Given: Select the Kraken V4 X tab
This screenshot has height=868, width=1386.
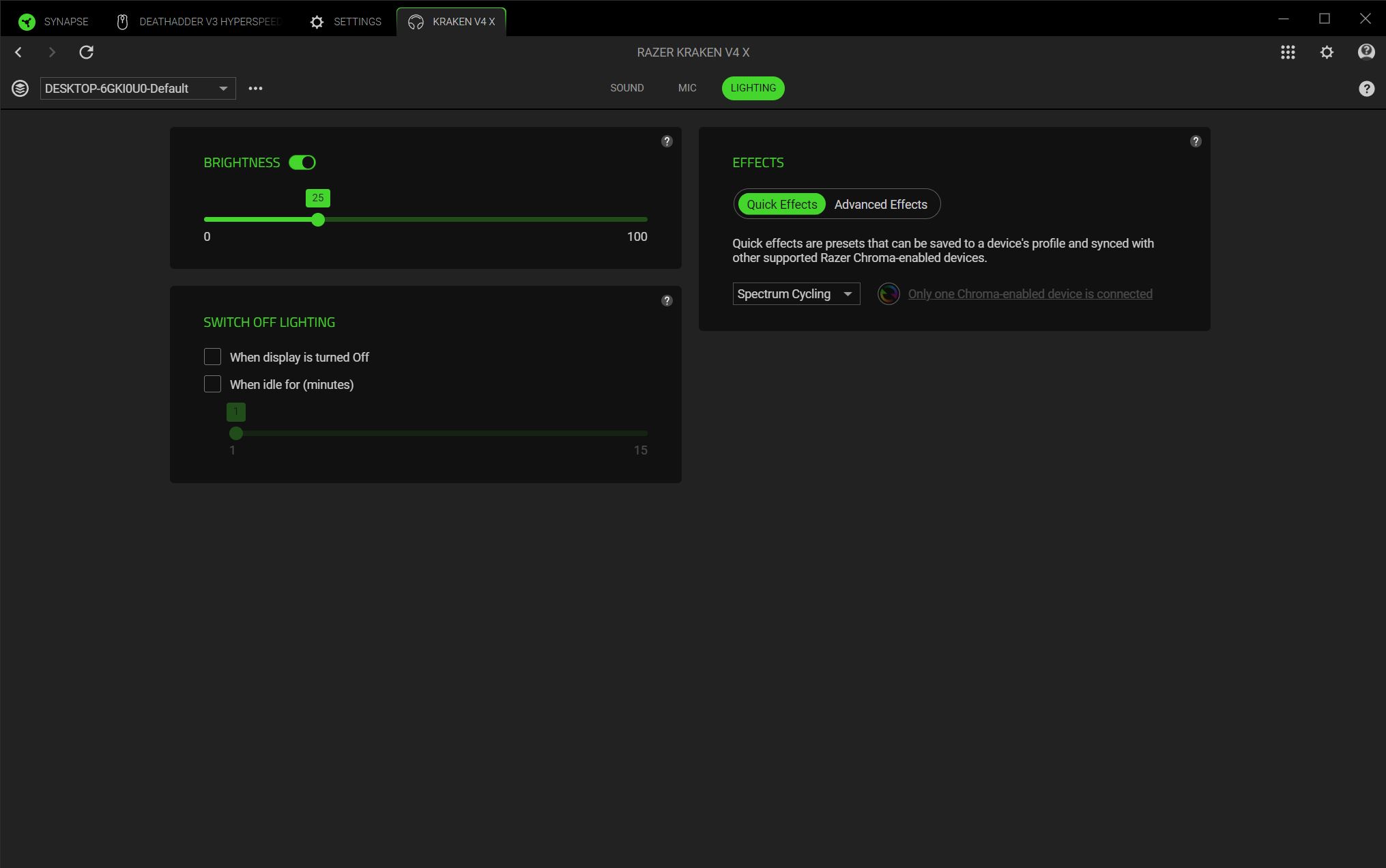Looking at the screenshot, I should click(451, 22).
